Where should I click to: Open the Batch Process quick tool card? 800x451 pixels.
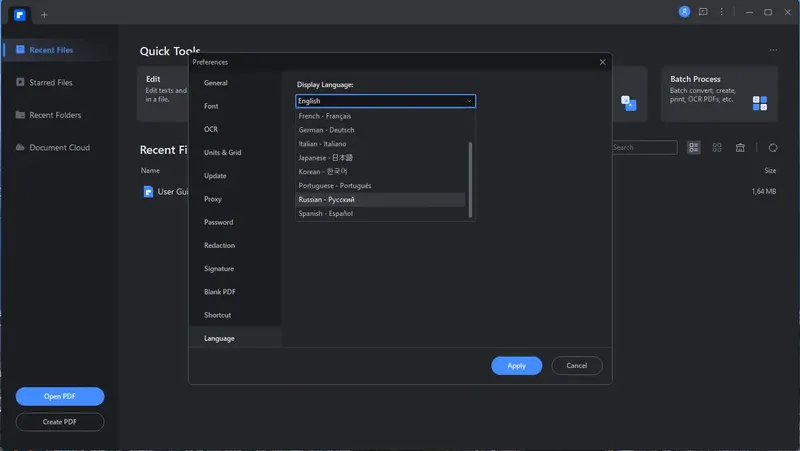click(719, 94)
